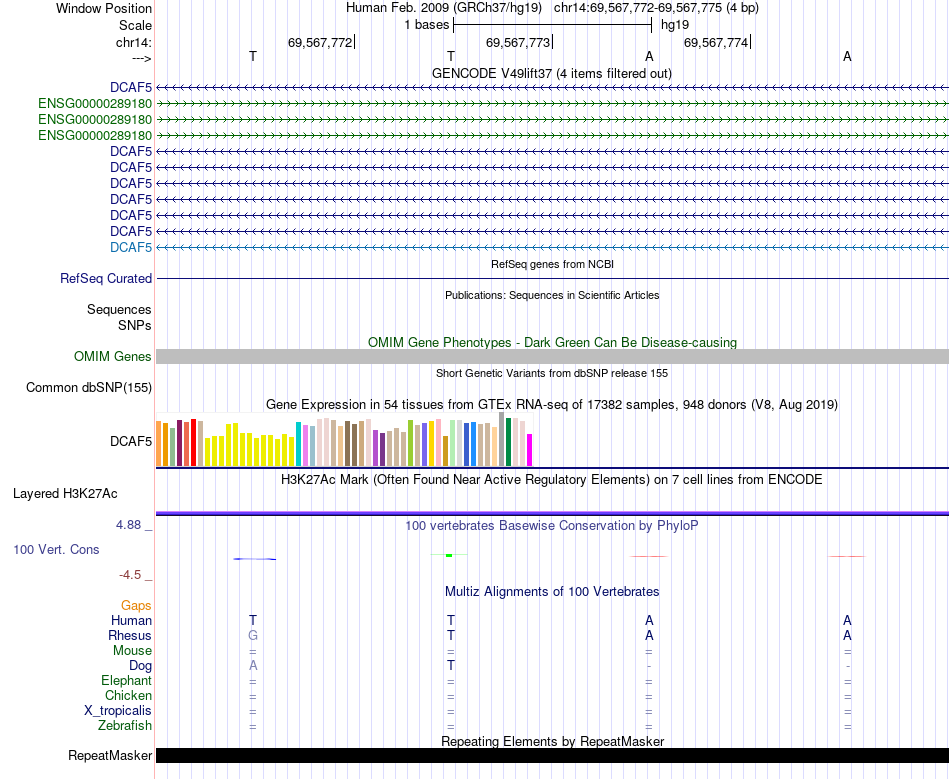Click the RefSeq Curated track line
The image size is (950, 779).
(552, 279)
